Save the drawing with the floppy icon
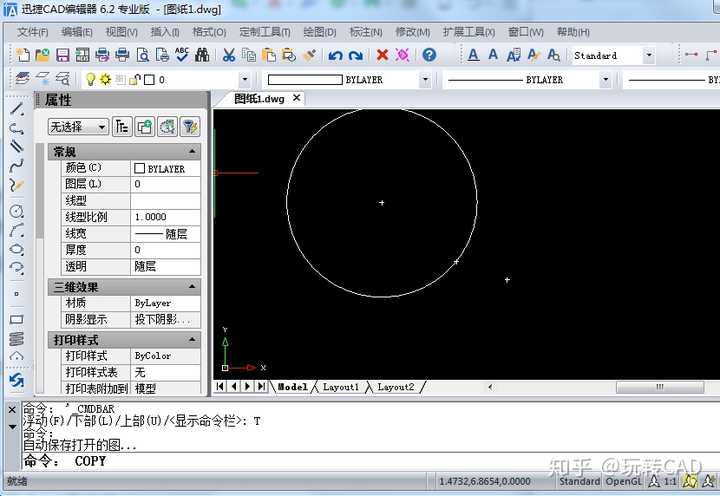 tap(62, 55)
